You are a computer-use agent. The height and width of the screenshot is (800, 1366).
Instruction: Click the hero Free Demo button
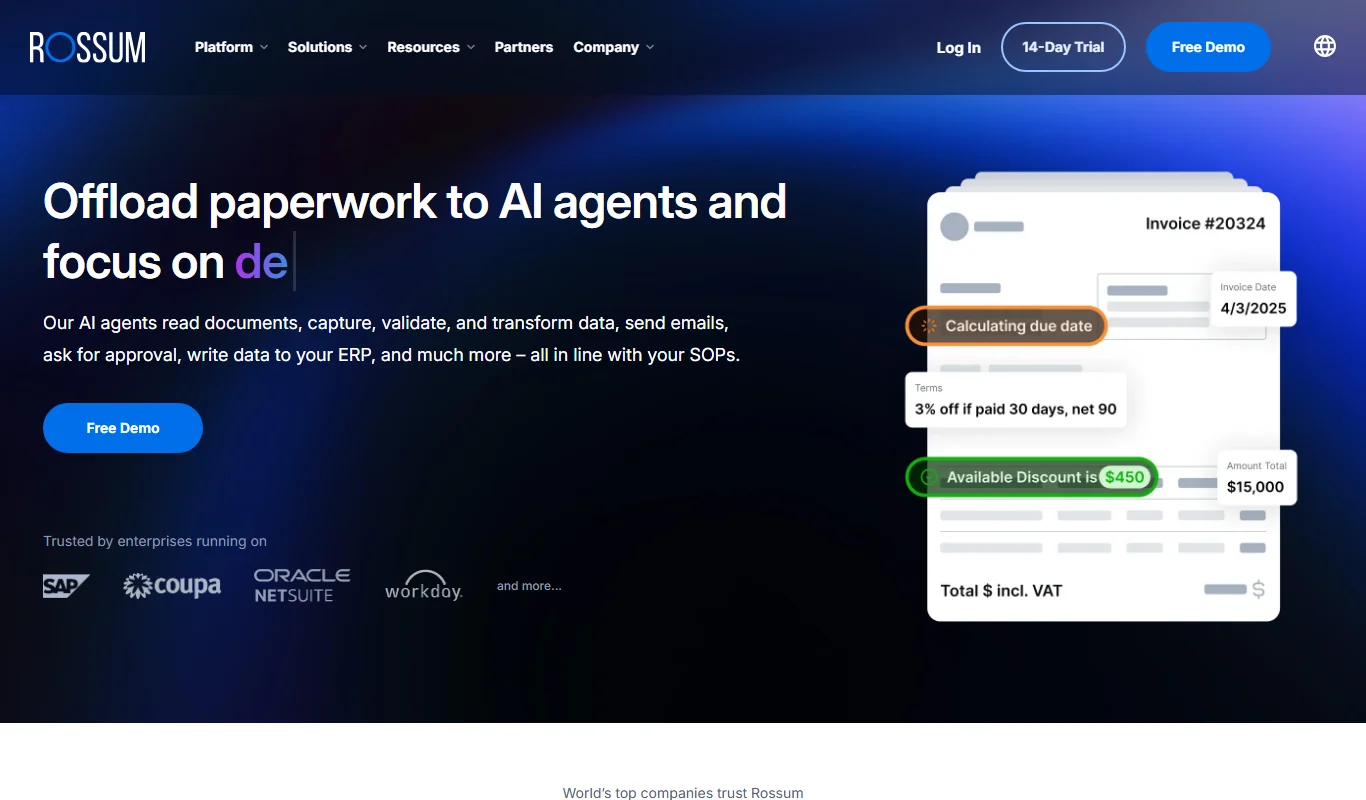point(123,428)
